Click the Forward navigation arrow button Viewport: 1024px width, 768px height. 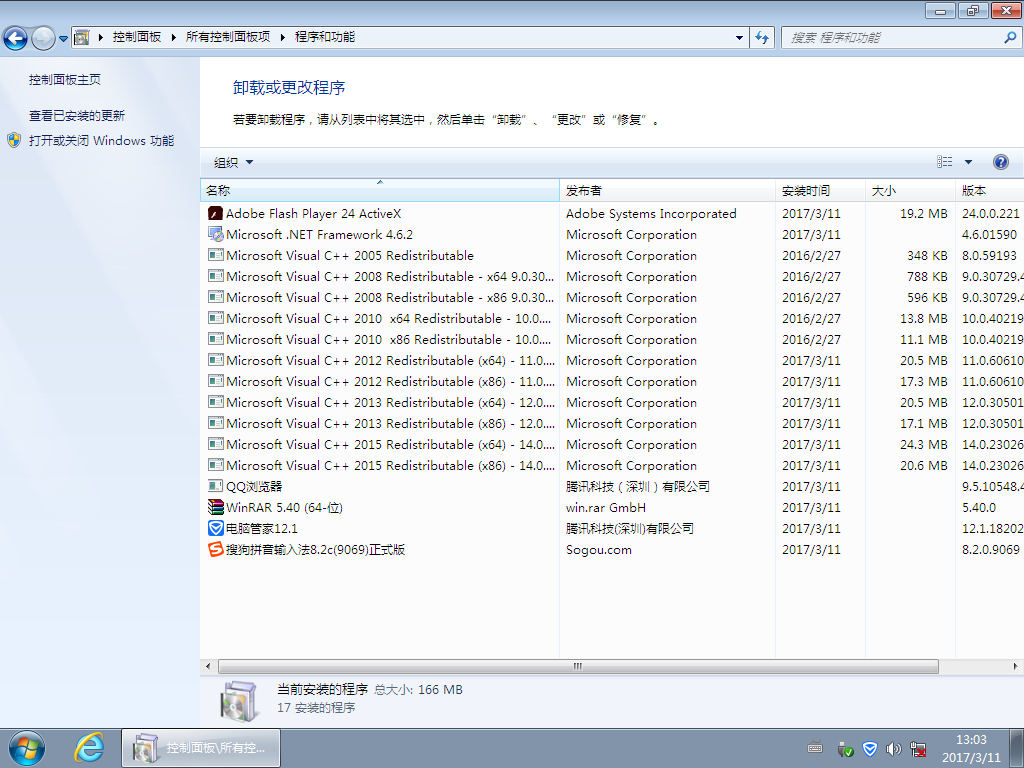click(x=43, y=38)
